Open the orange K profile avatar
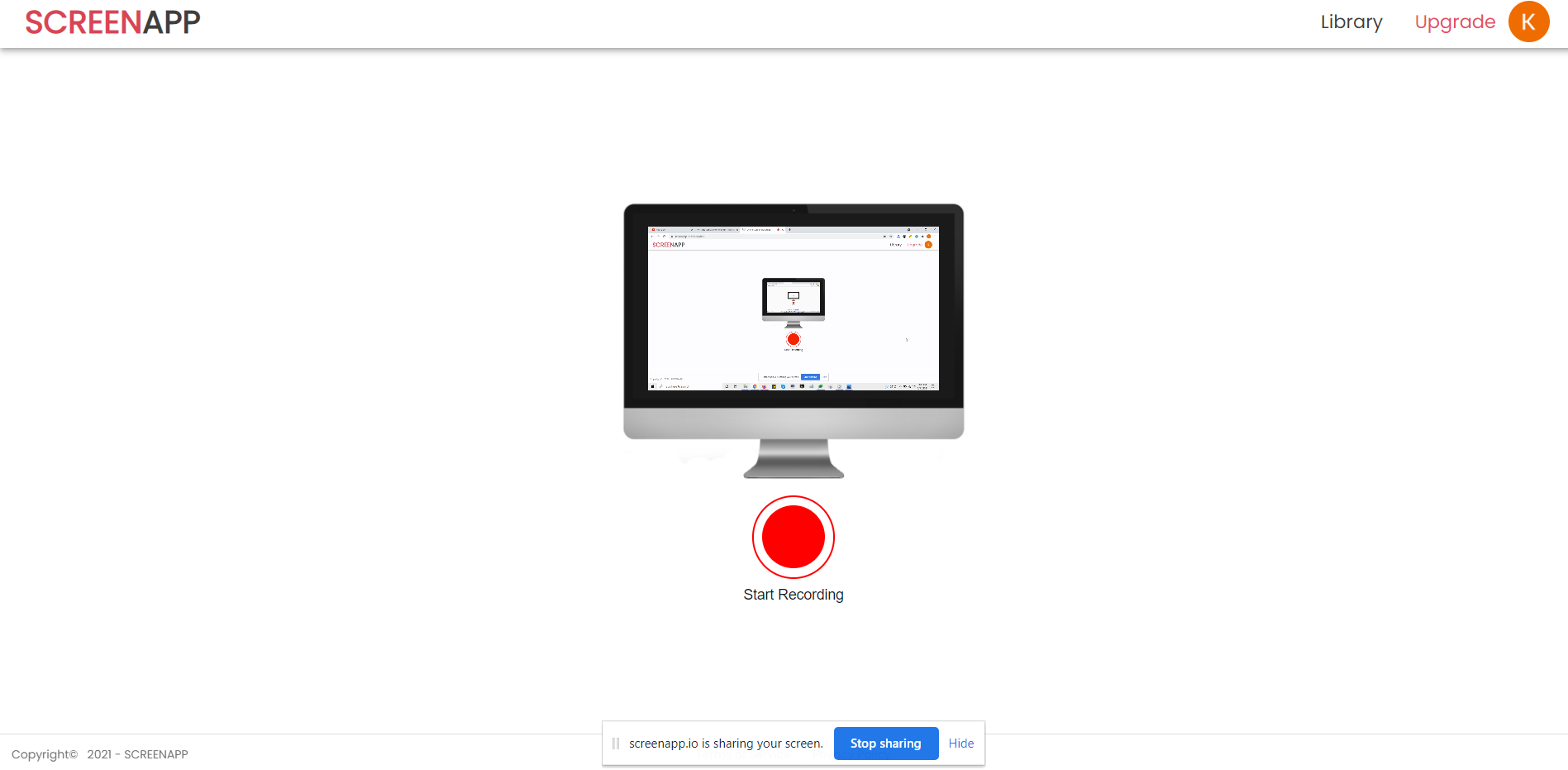The height and width of the screenshot is (770, 1568). click(1527, 22)
